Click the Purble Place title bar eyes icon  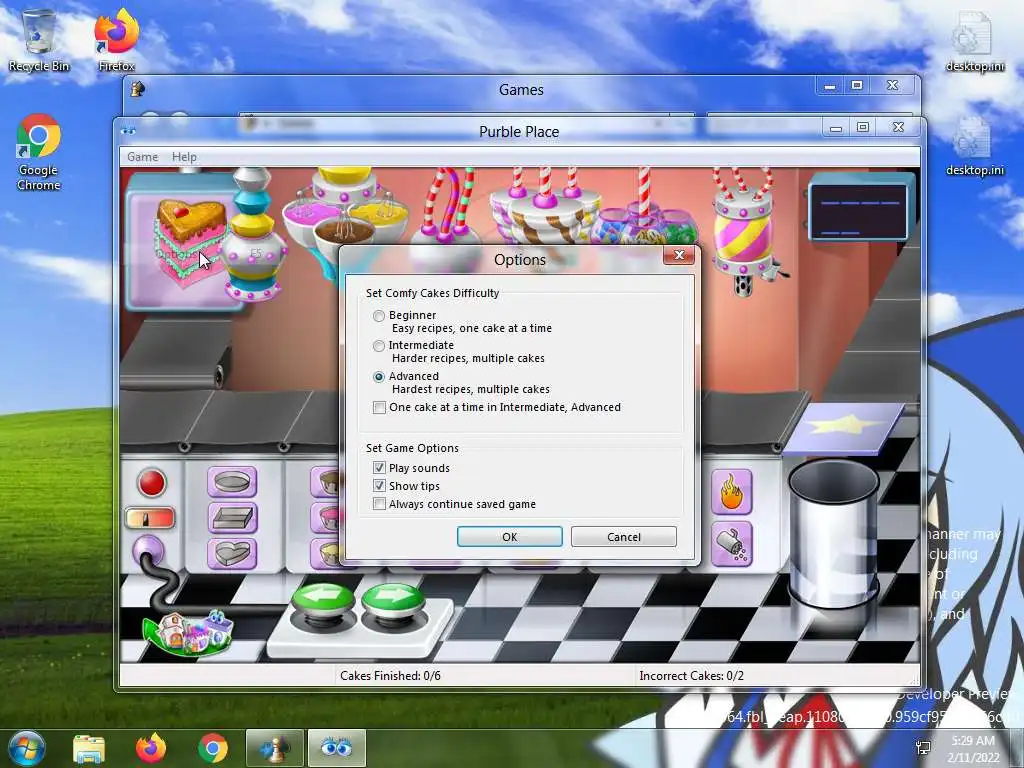pyautogui.click(x=128, y=131)
